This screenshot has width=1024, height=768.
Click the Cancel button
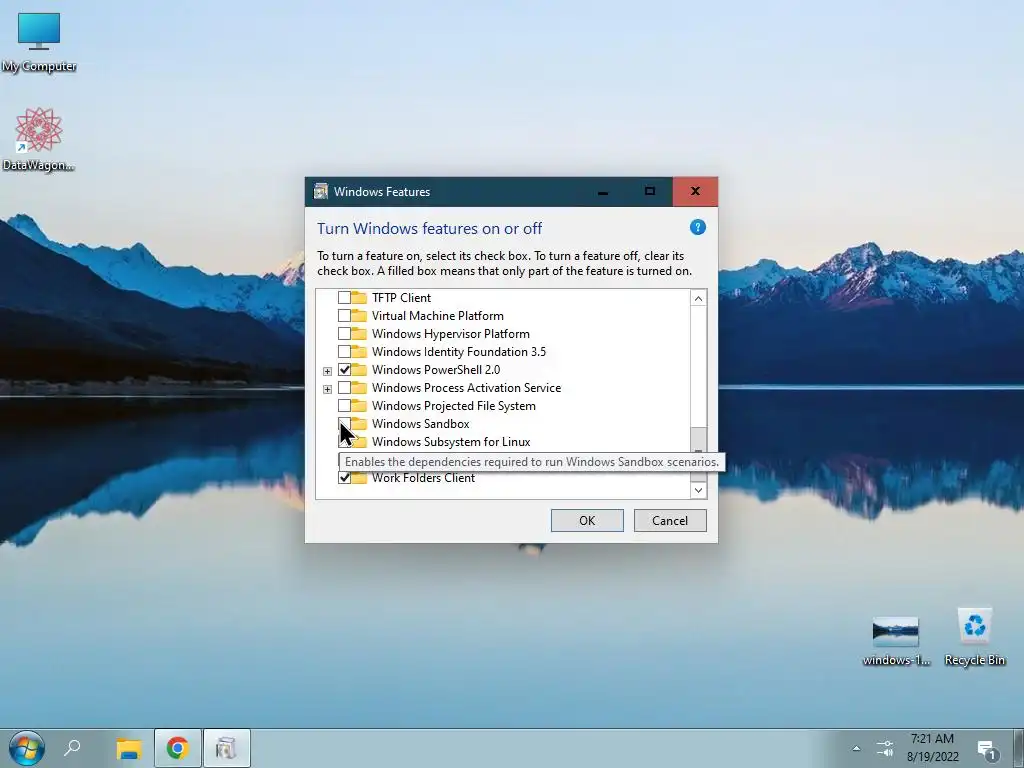670,520
